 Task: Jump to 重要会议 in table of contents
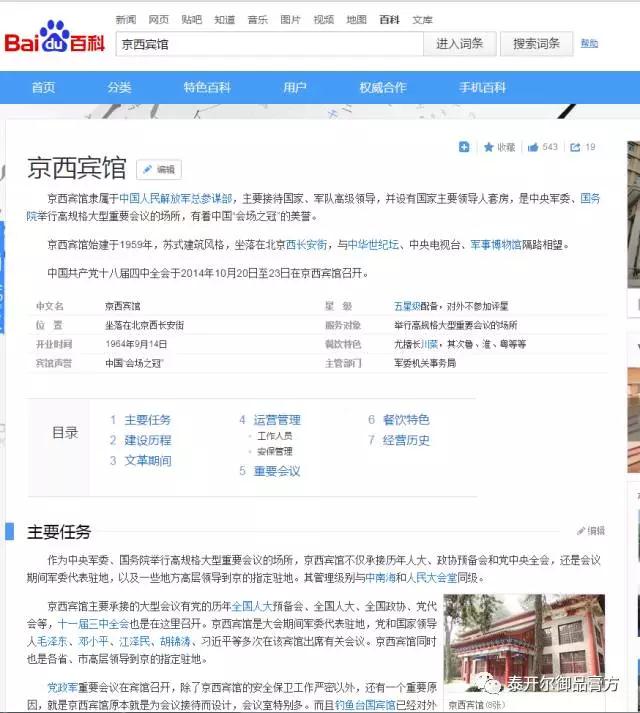277,471
